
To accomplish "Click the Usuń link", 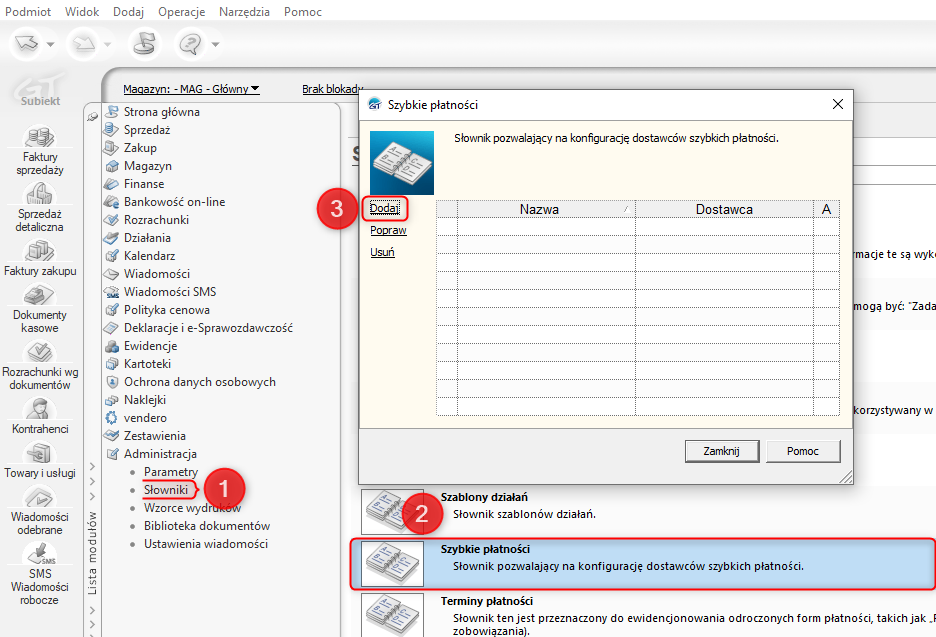I will (x=382, y=252).
